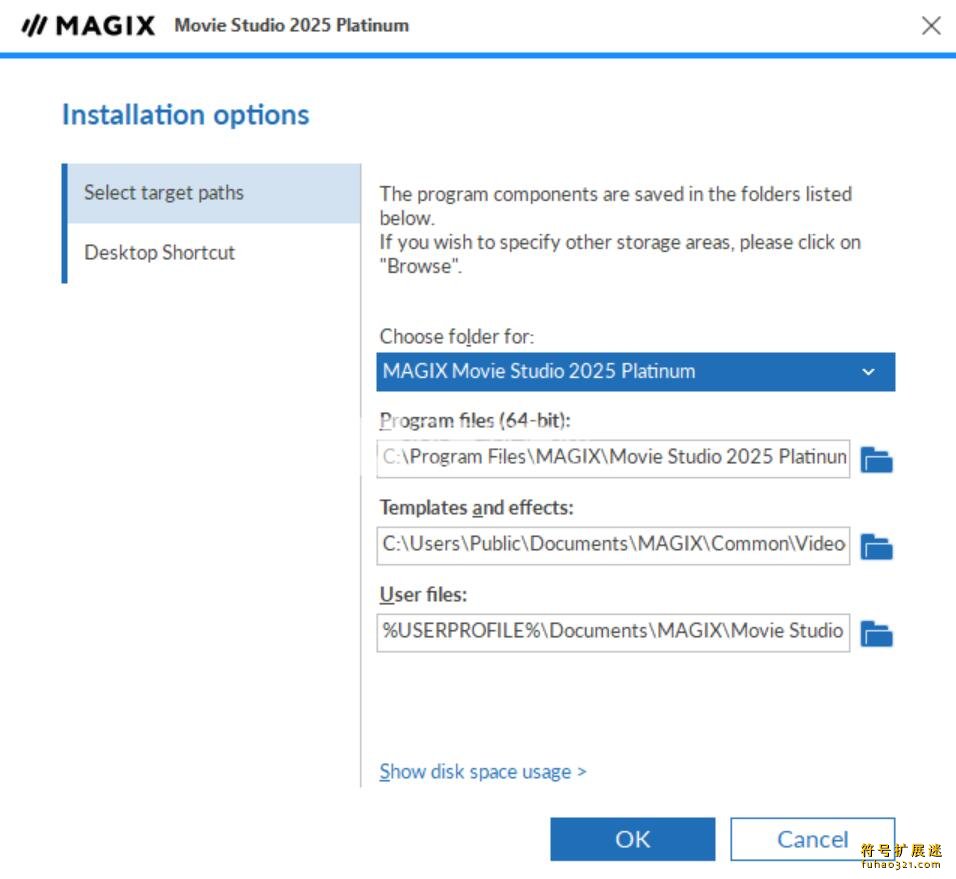Open the Choose folder for dropdown
The height and width of the screenshot is (879, 956).
tap(635, 371)
